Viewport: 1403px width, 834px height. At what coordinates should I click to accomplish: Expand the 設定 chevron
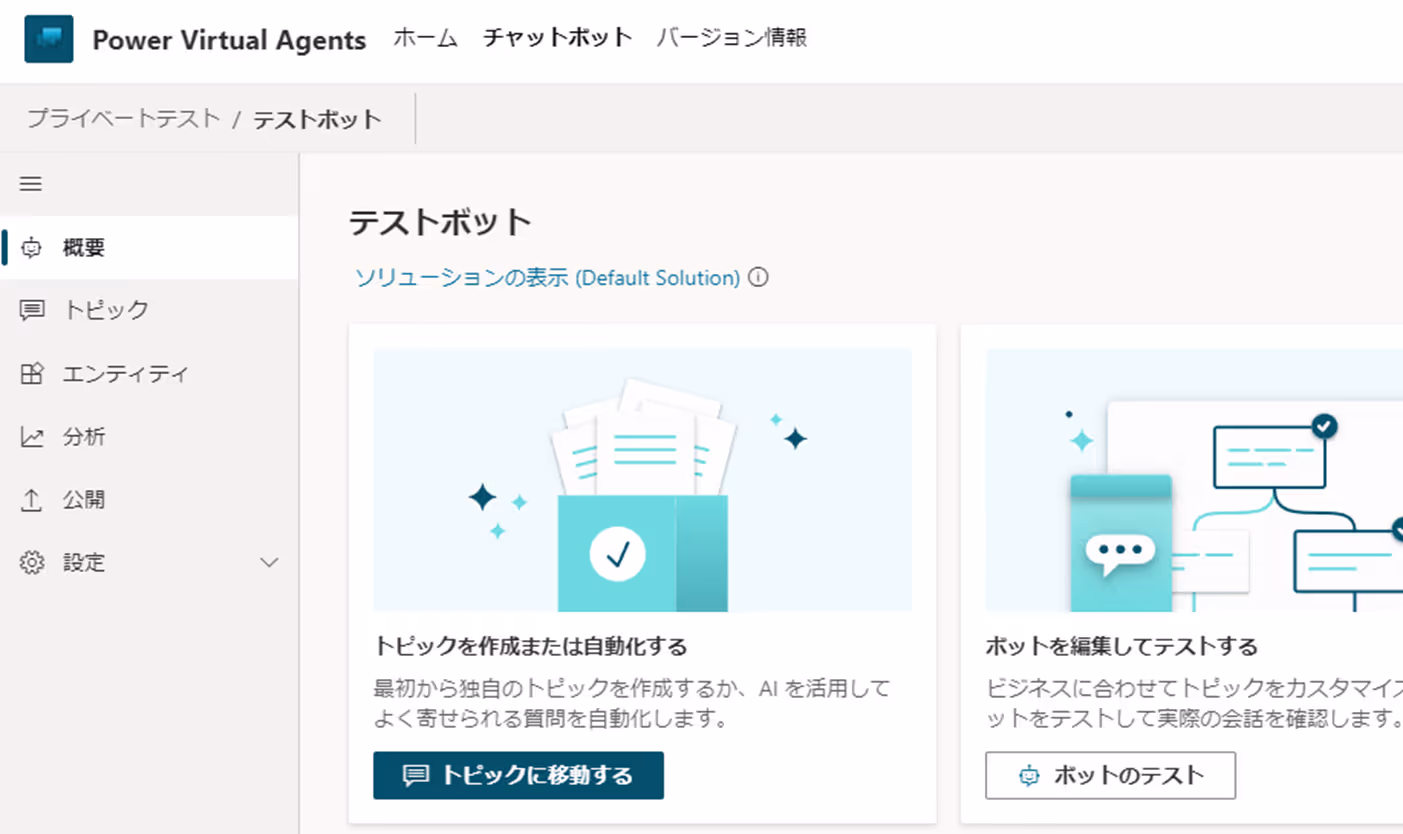point(269,563)
